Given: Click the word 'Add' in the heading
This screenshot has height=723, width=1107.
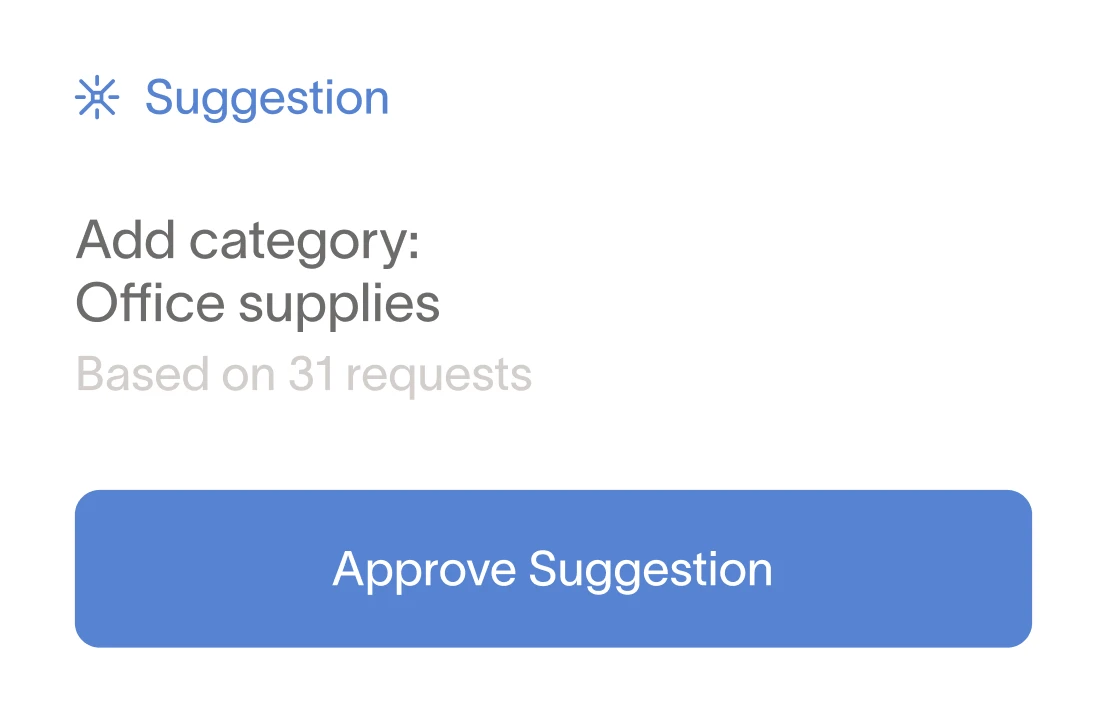Looking at the screenshot, I should click(126, 239).
